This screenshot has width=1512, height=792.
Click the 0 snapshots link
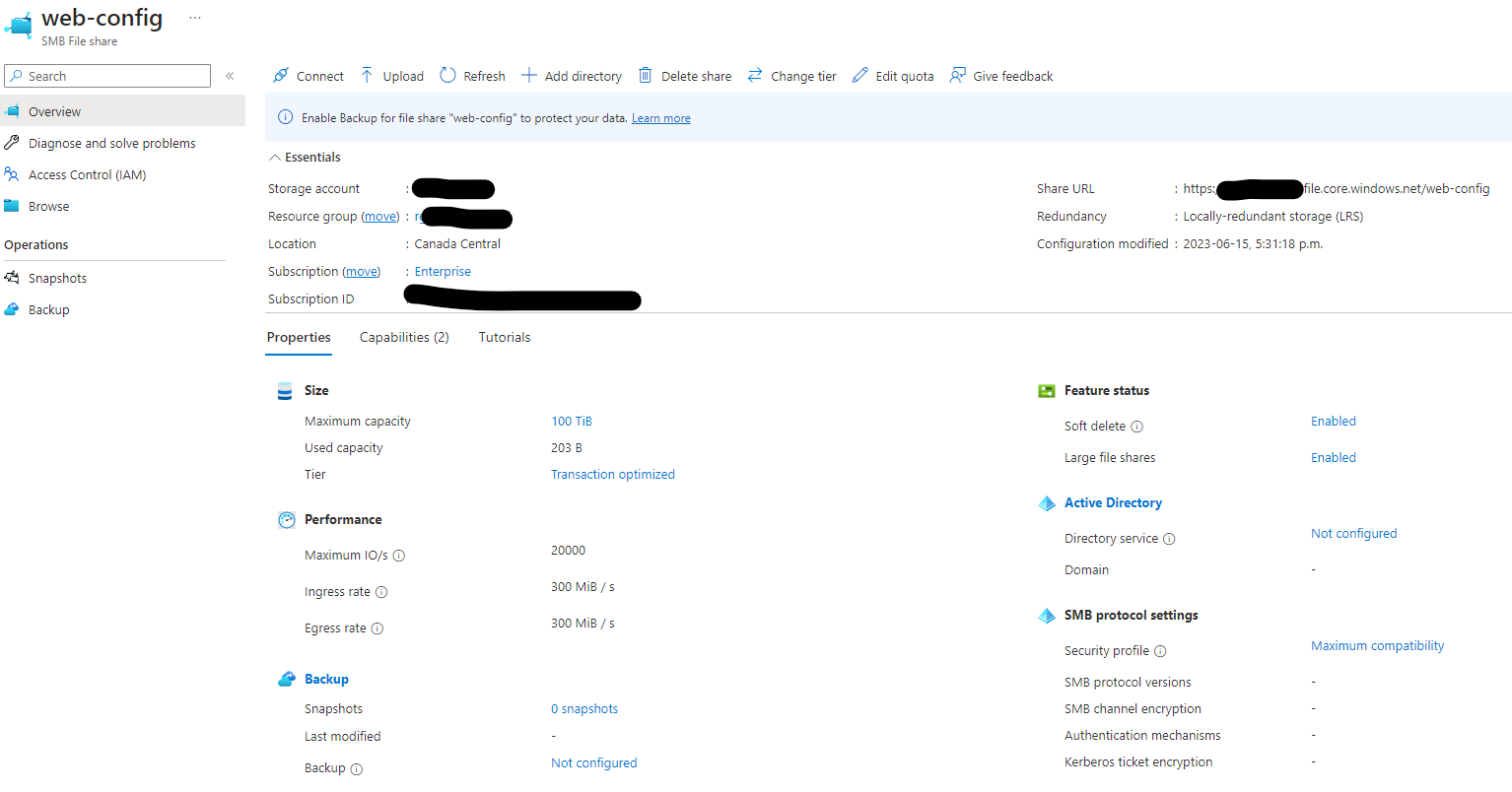[584, 709]
